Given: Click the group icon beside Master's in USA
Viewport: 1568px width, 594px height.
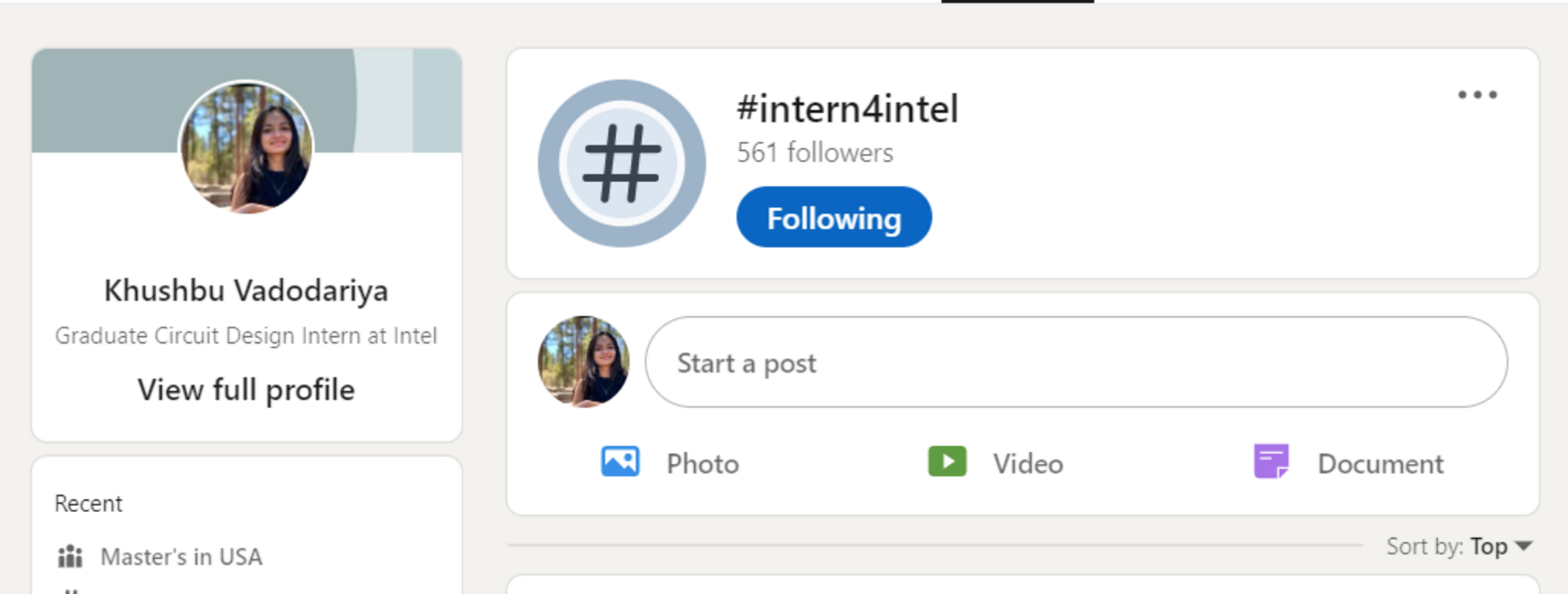Looking at the screenshot, I should [x=70, y=556].
